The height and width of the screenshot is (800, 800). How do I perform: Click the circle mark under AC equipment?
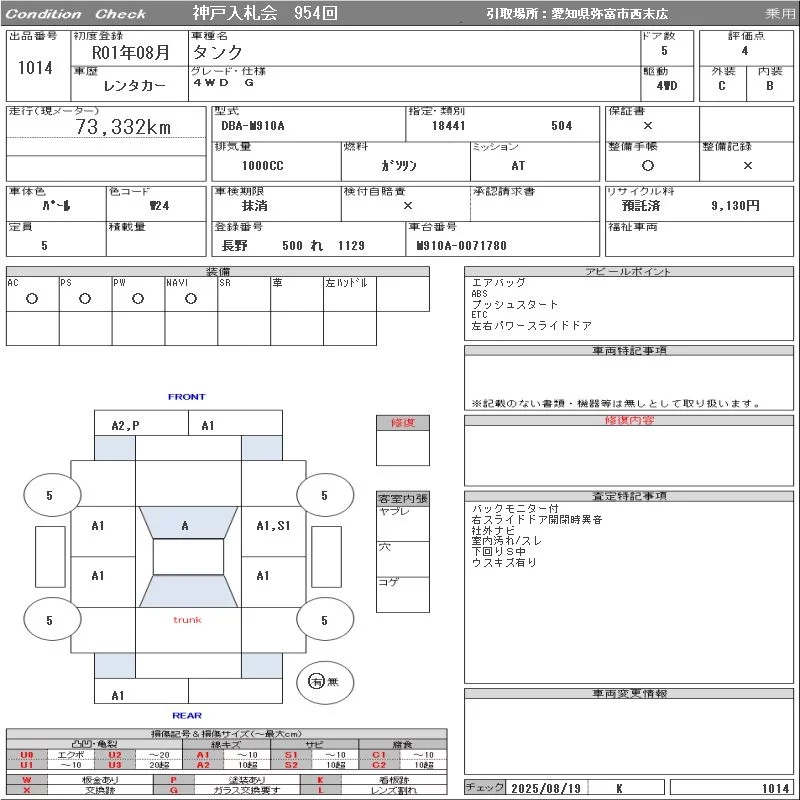click(32, 299)
